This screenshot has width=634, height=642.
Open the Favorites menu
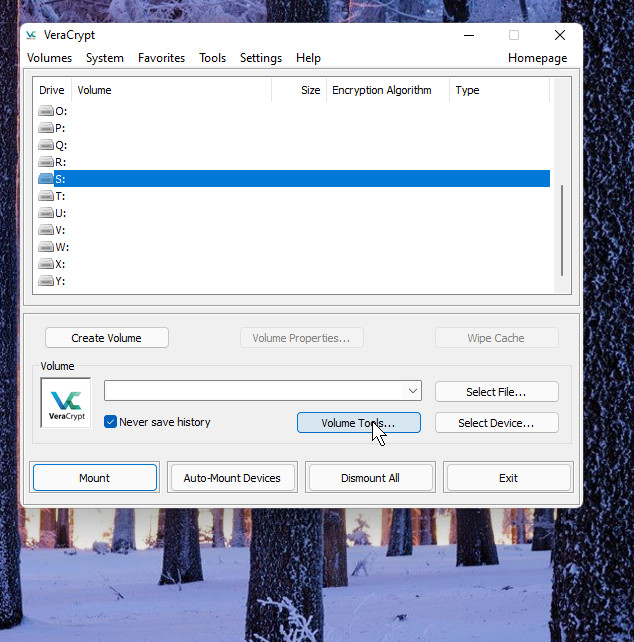point(161,58)
